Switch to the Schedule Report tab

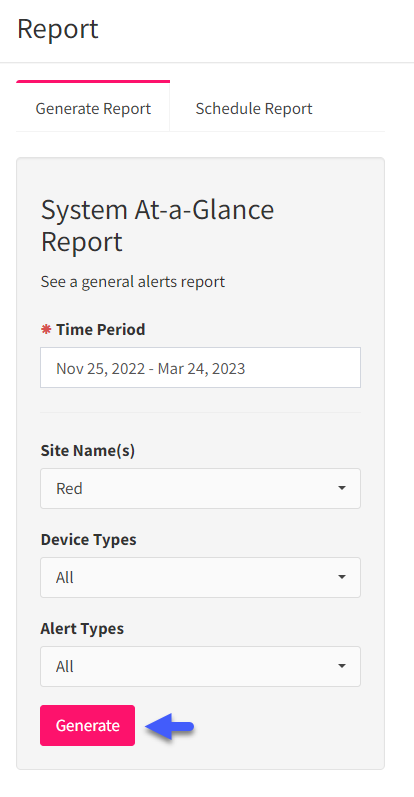(x=254, y=109)
